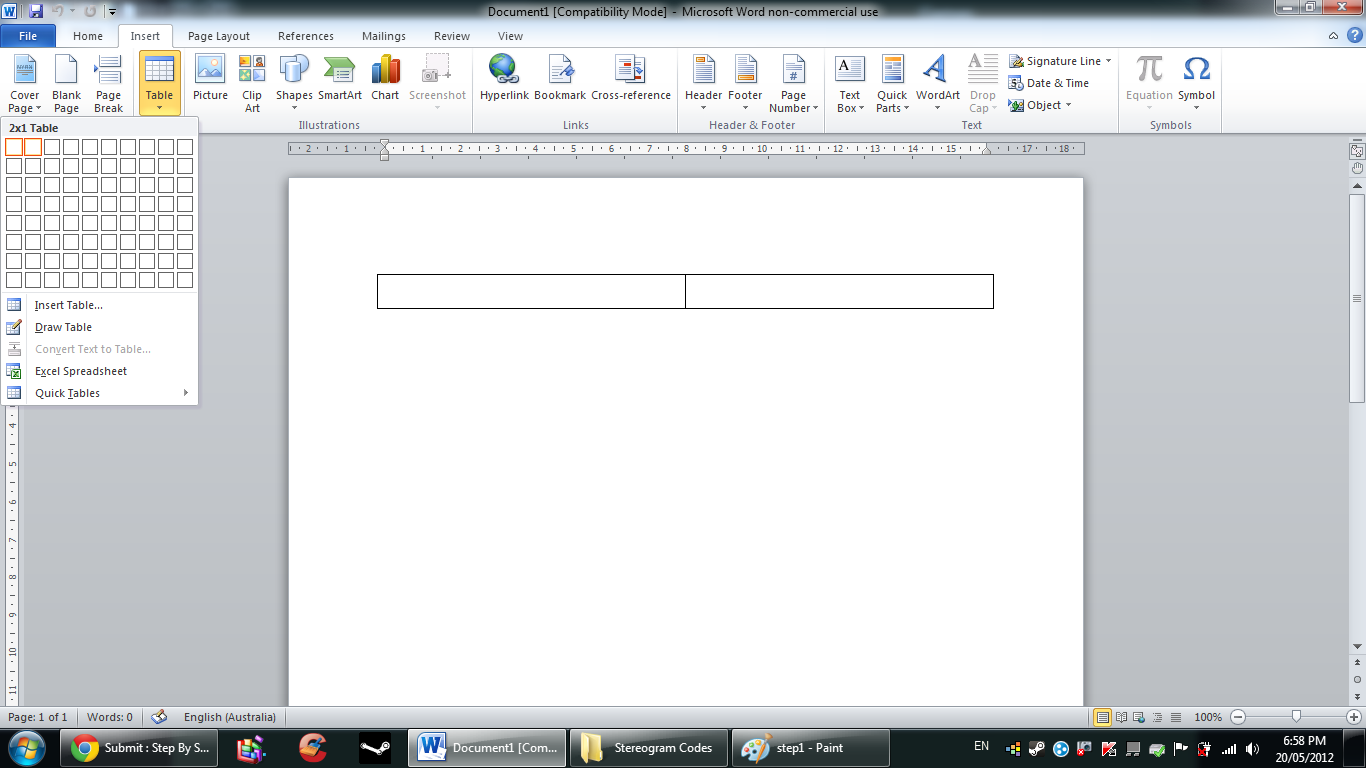Insert a Signature Line
This screenshot has width=1366, height=768.
point(1060,61)
